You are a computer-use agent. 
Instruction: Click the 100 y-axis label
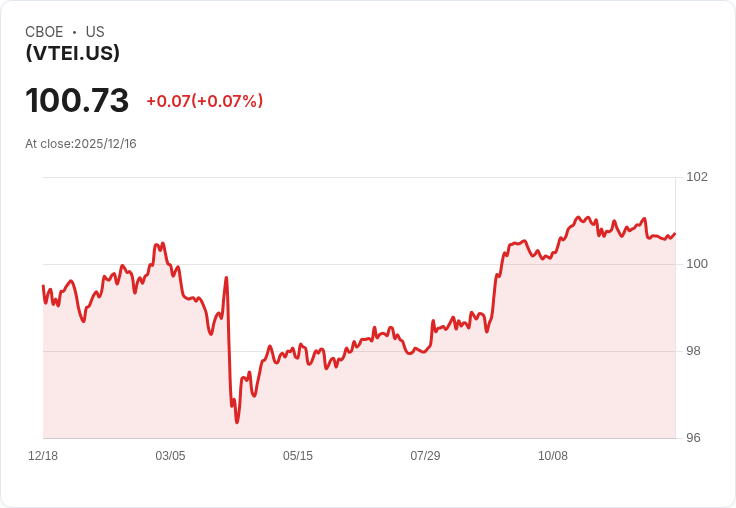coord(697,264)
